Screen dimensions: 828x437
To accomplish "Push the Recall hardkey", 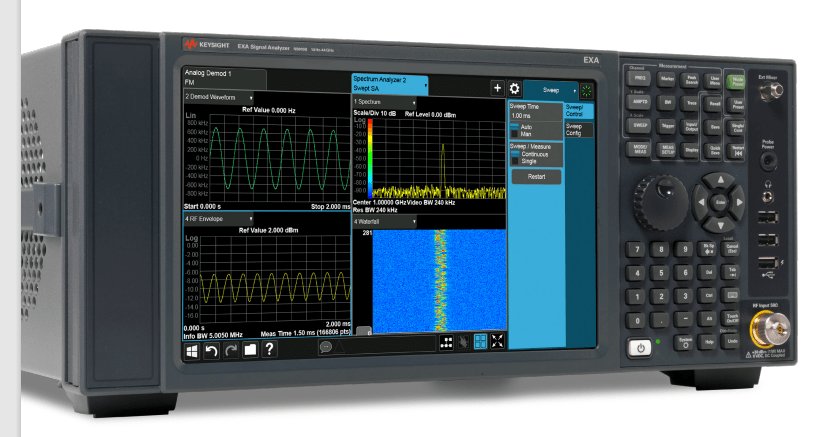I will tap(714, 104).
